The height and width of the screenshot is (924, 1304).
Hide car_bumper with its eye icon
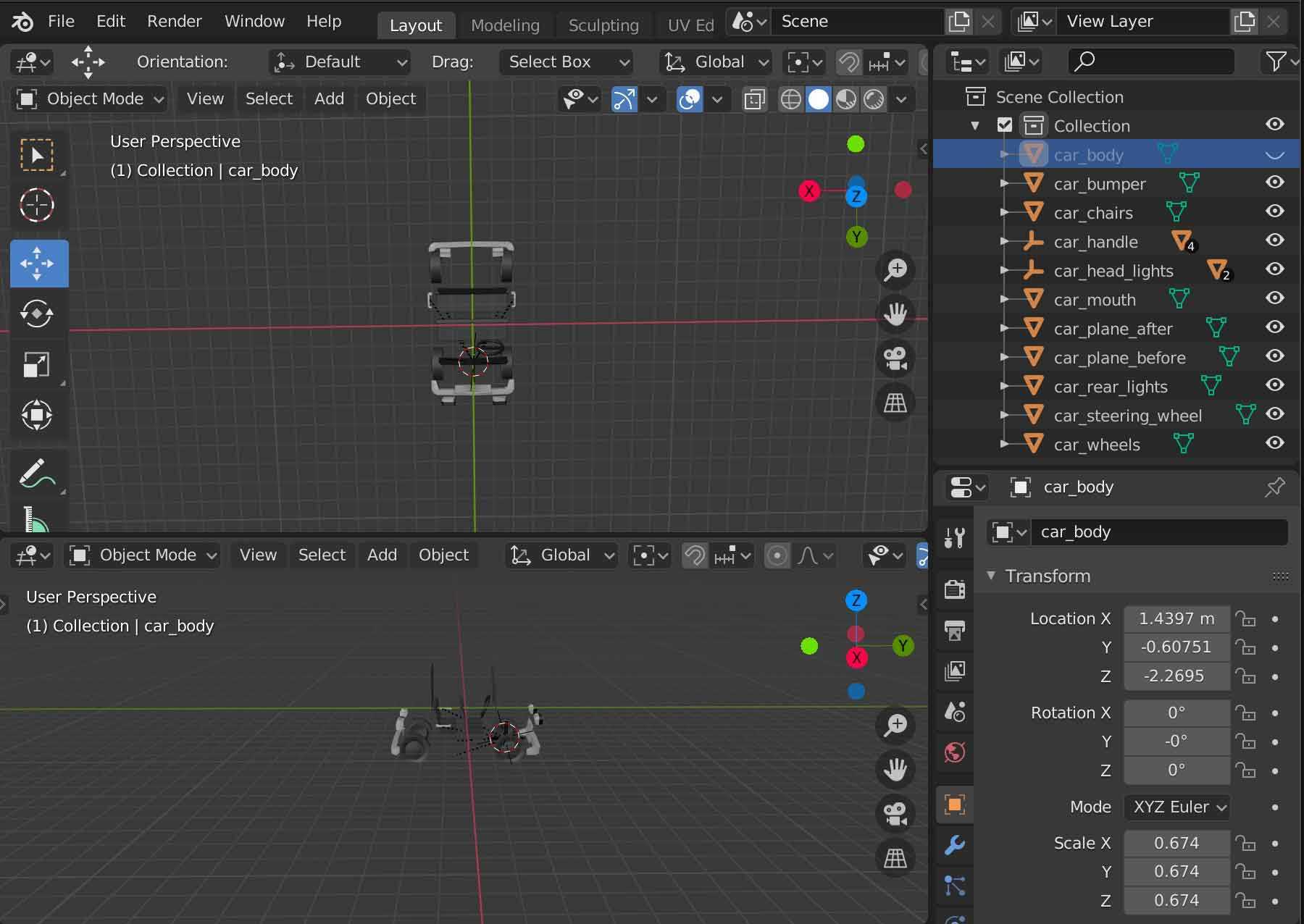[1274, 182]
